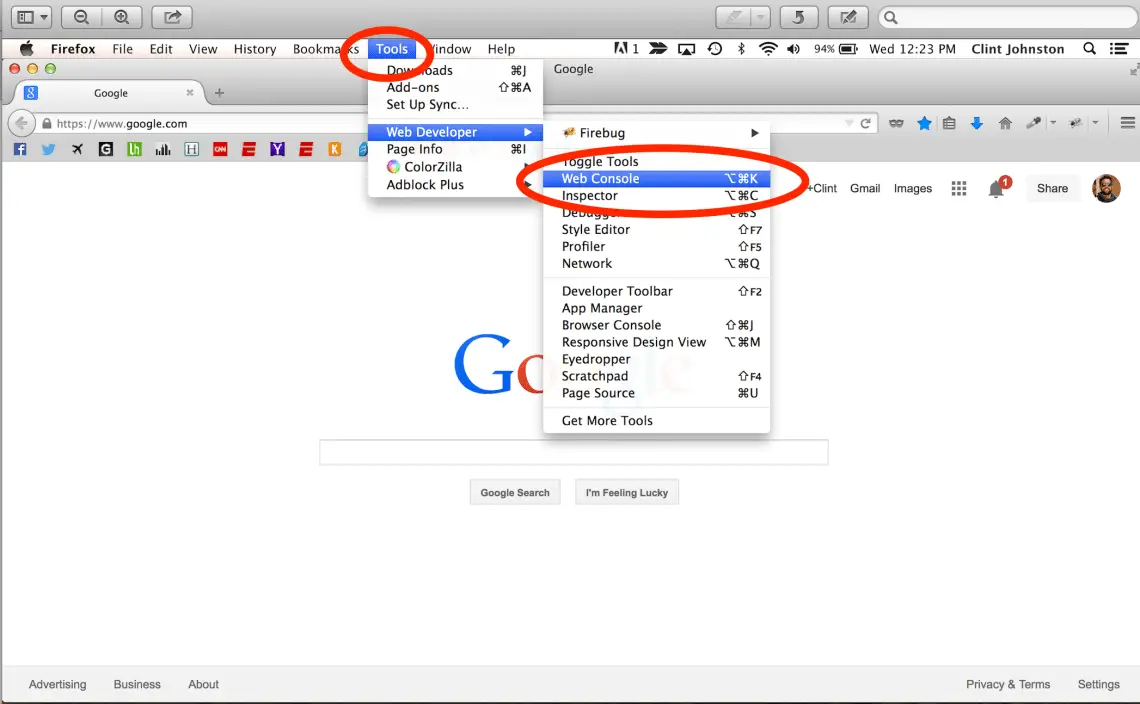Open the Firefox hamburger menu icon

tap(1128, 123)
